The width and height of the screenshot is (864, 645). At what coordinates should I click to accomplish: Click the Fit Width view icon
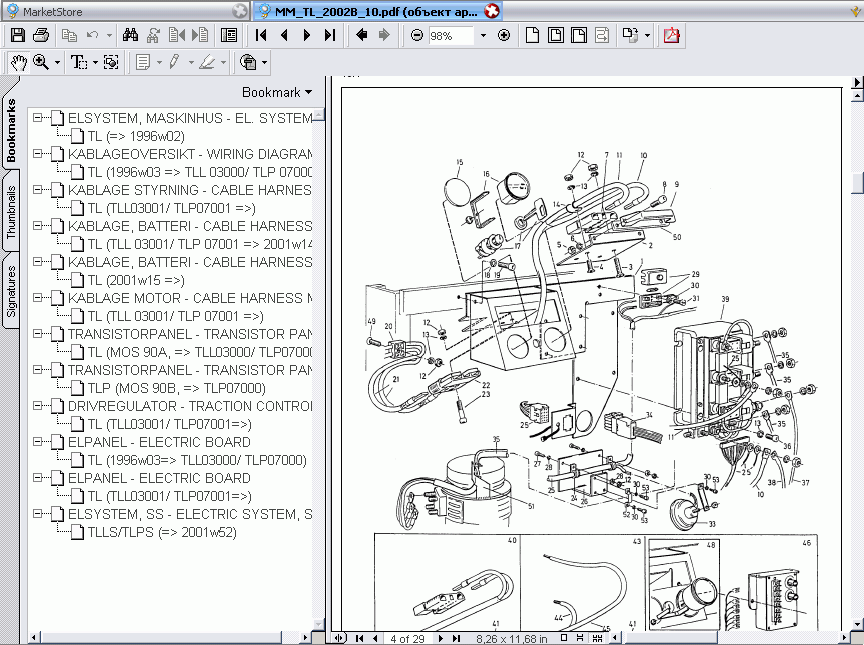577,34
